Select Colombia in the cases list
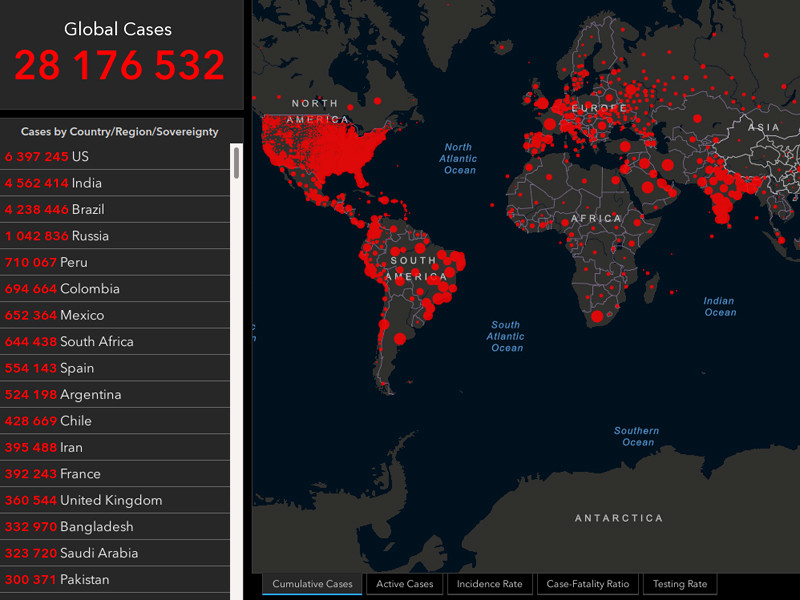Screen dimensions: 800x600 point(115,289)
